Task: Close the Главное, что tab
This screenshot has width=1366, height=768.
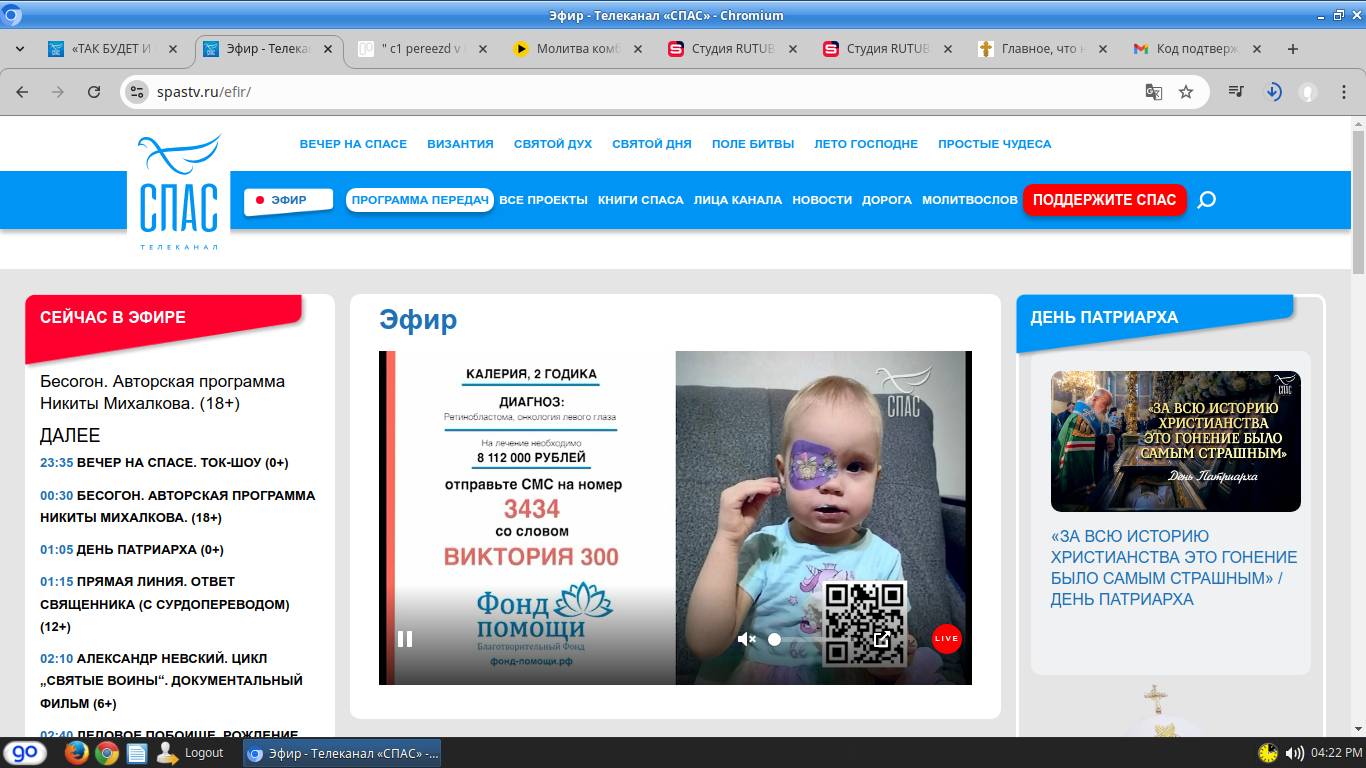Action: (x=1103, y=49)
